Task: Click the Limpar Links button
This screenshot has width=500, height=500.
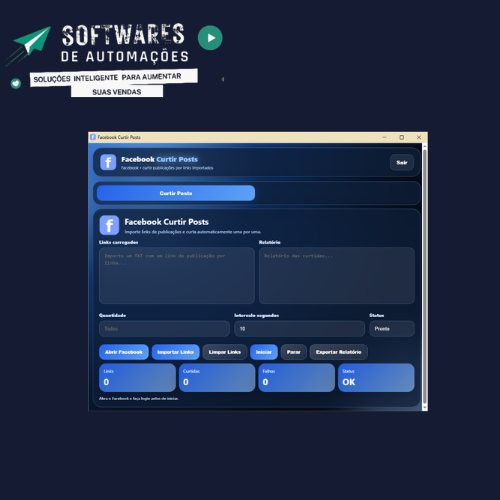Action: (225, 352)
